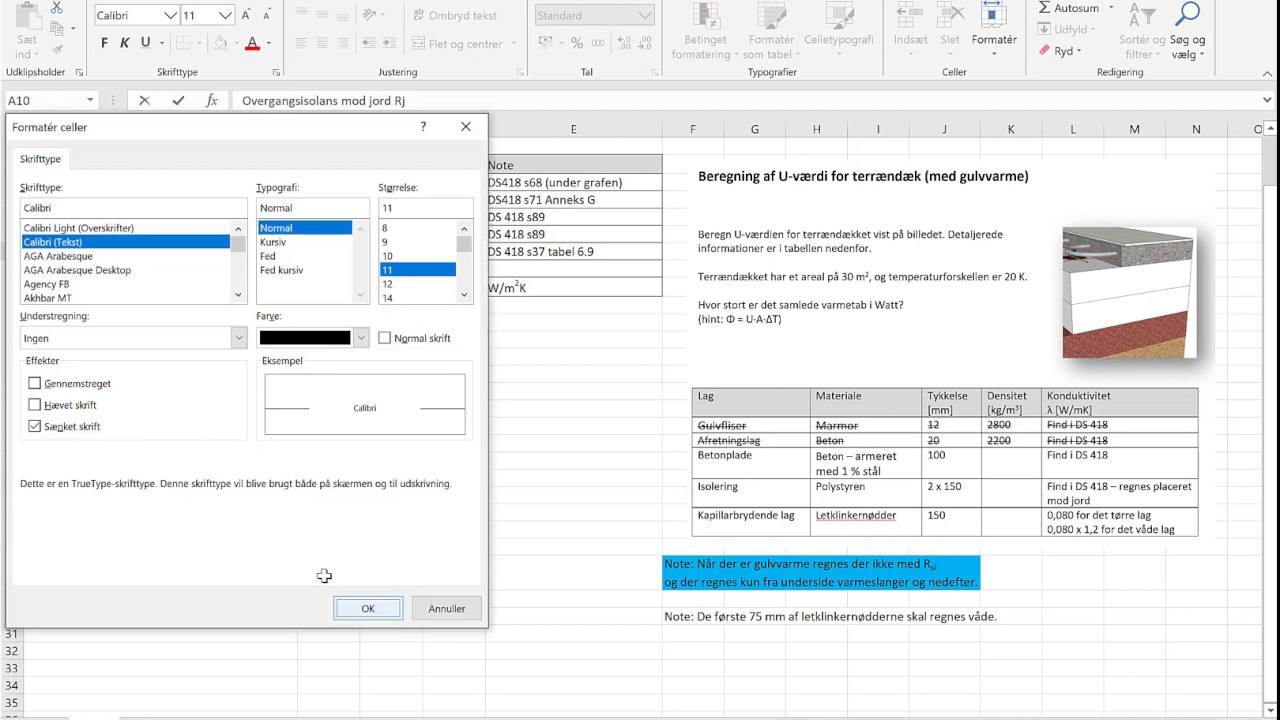Open the ribbon font size dropdown
1280x720 pixels.
point(225,15)
